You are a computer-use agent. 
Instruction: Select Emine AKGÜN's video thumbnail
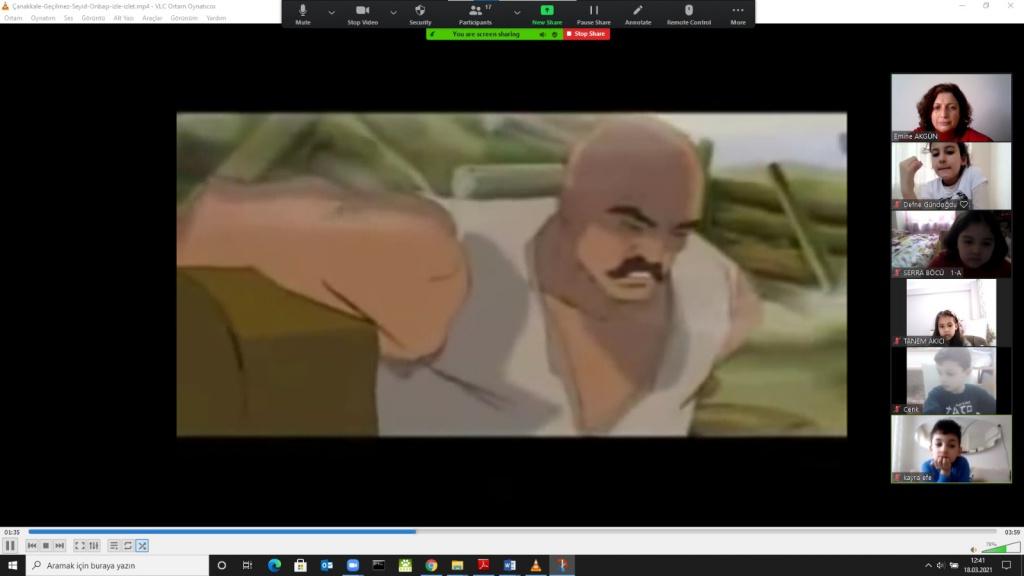click(951, 107)
